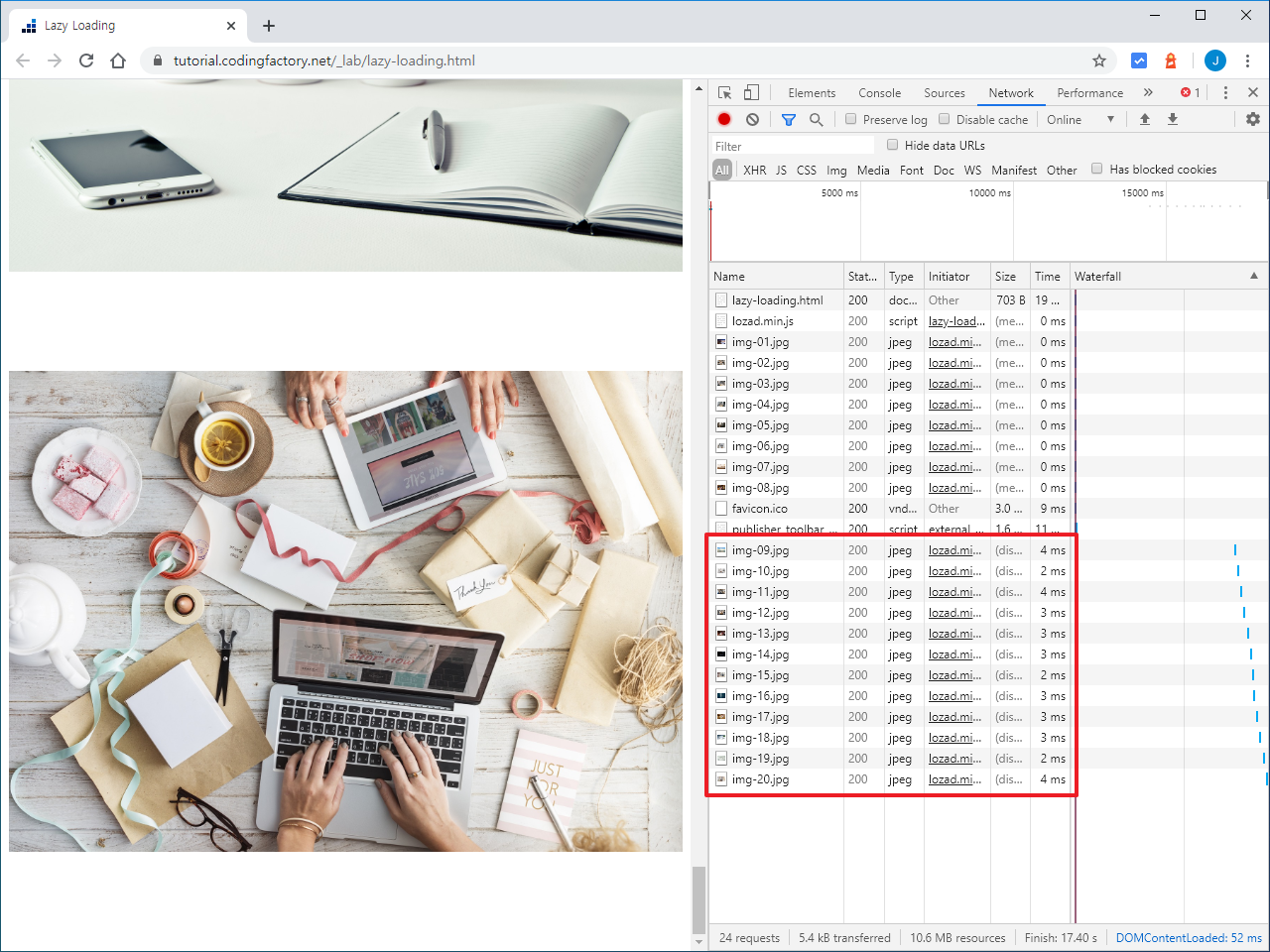This screenshot has width=1270, height=952.
Task: Open the network search magnifier icon
Action: click(x=816, y=119)
